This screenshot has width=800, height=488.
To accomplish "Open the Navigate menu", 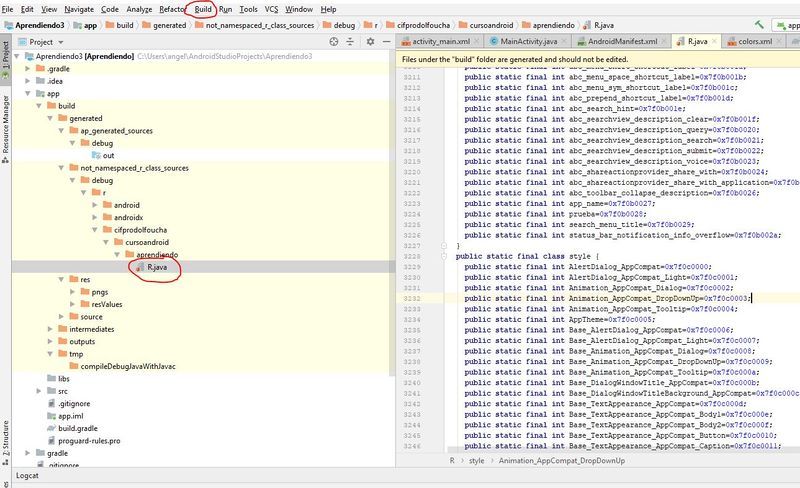I will pos(79,9).
